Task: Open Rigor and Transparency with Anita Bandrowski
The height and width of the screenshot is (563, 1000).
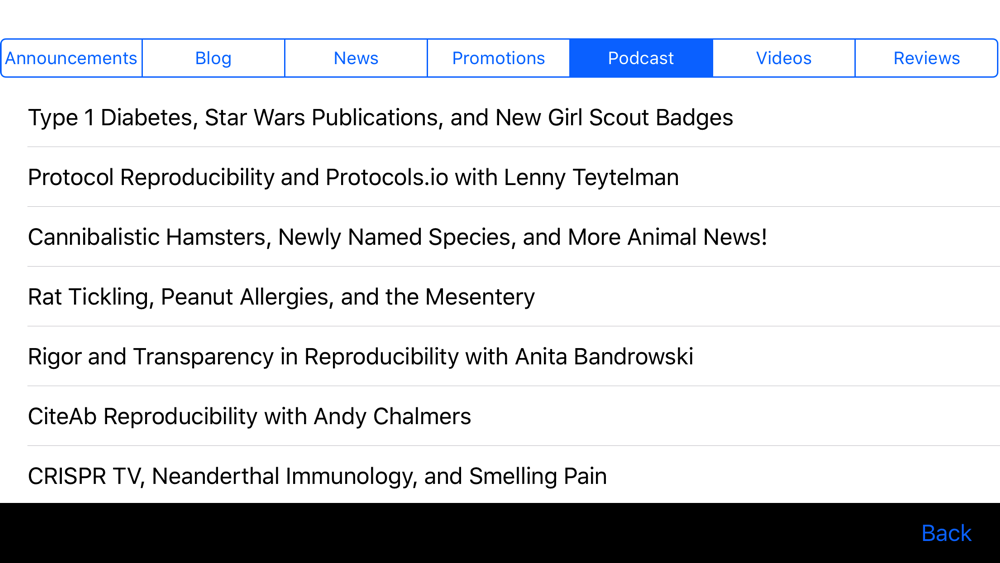Action: point(360,357)
